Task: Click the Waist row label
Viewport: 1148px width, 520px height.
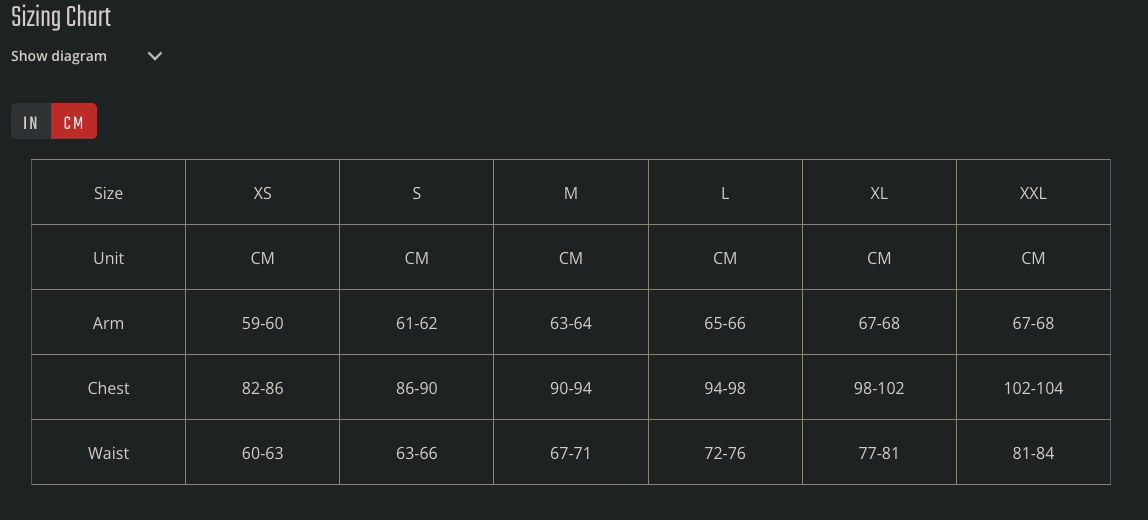Action: pos(108,453)
